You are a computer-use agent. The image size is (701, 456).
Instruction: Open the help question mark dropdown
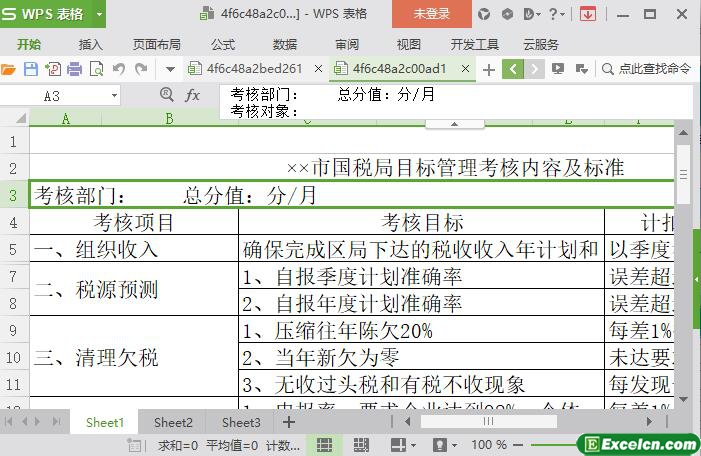pyautogui.click(x=557, y=14)
